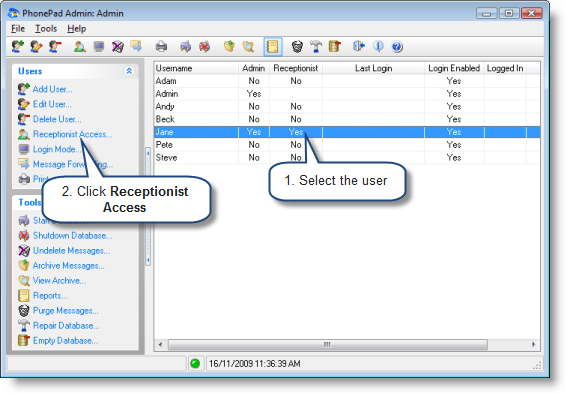Select the highlighted Jane user row
Image resolution: width=566 pixels, height=394 pixels.
(347, 132)
